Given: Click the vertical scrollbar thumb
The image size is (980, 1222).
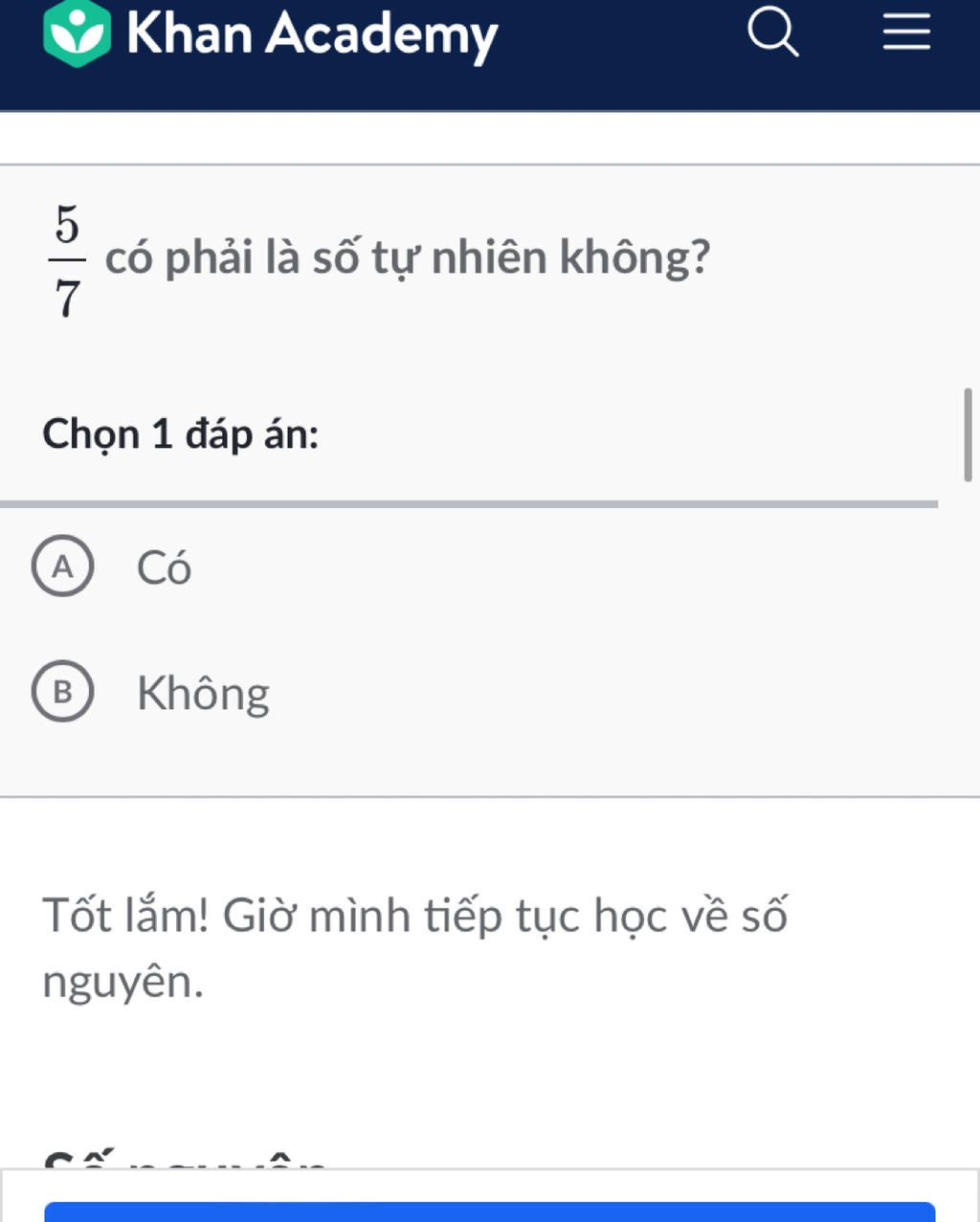Looking at the screenshot, I should pos(968,434).
